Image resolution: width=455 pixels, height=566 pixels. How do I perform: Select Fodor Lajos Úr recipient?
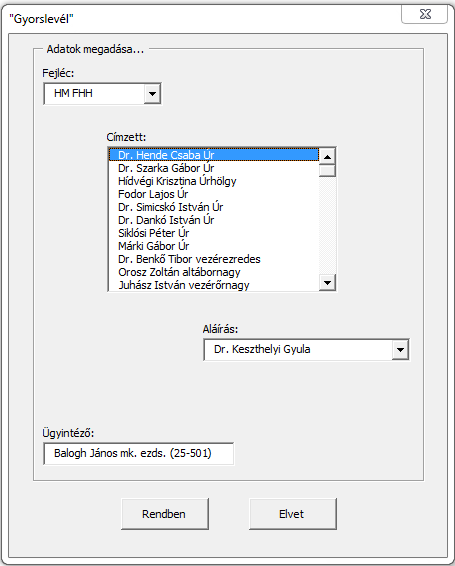point(214,194)
